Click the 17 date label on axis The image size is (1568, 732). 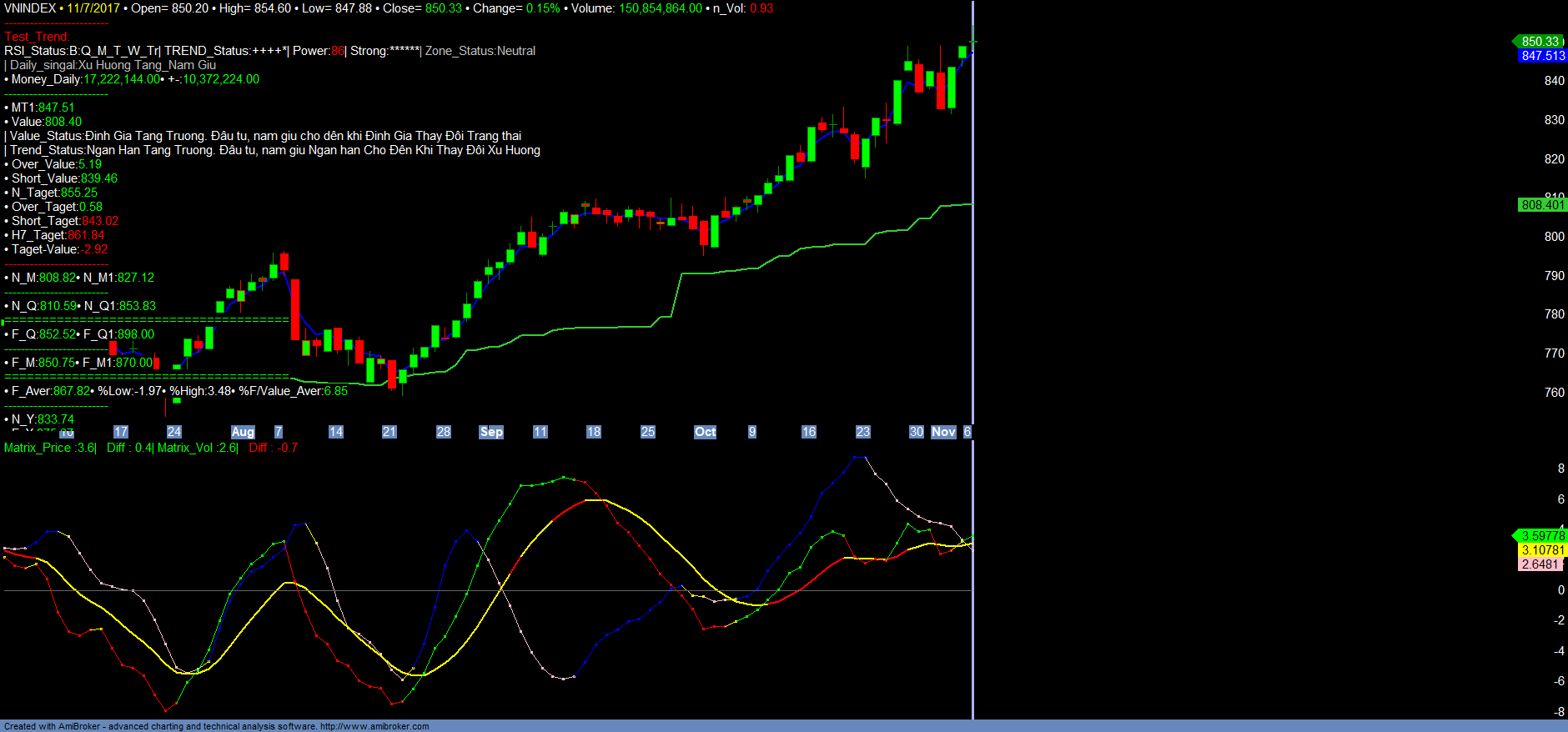coord(121,432)
